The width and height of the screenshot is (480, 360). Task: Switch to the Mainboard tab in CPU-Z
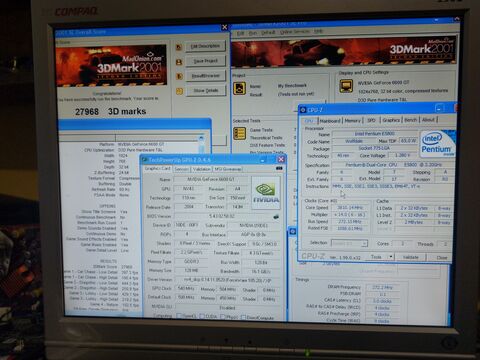pyautogui.click(x=330, y=120)
